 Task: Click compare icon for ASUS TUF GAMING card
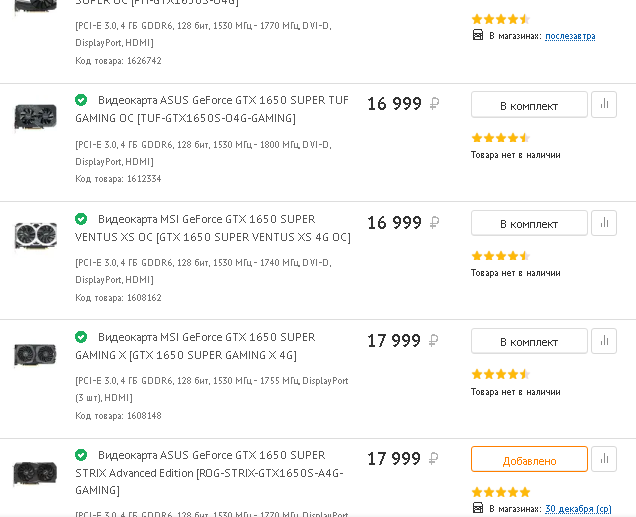pyautogui.click(x=604, y=105)
